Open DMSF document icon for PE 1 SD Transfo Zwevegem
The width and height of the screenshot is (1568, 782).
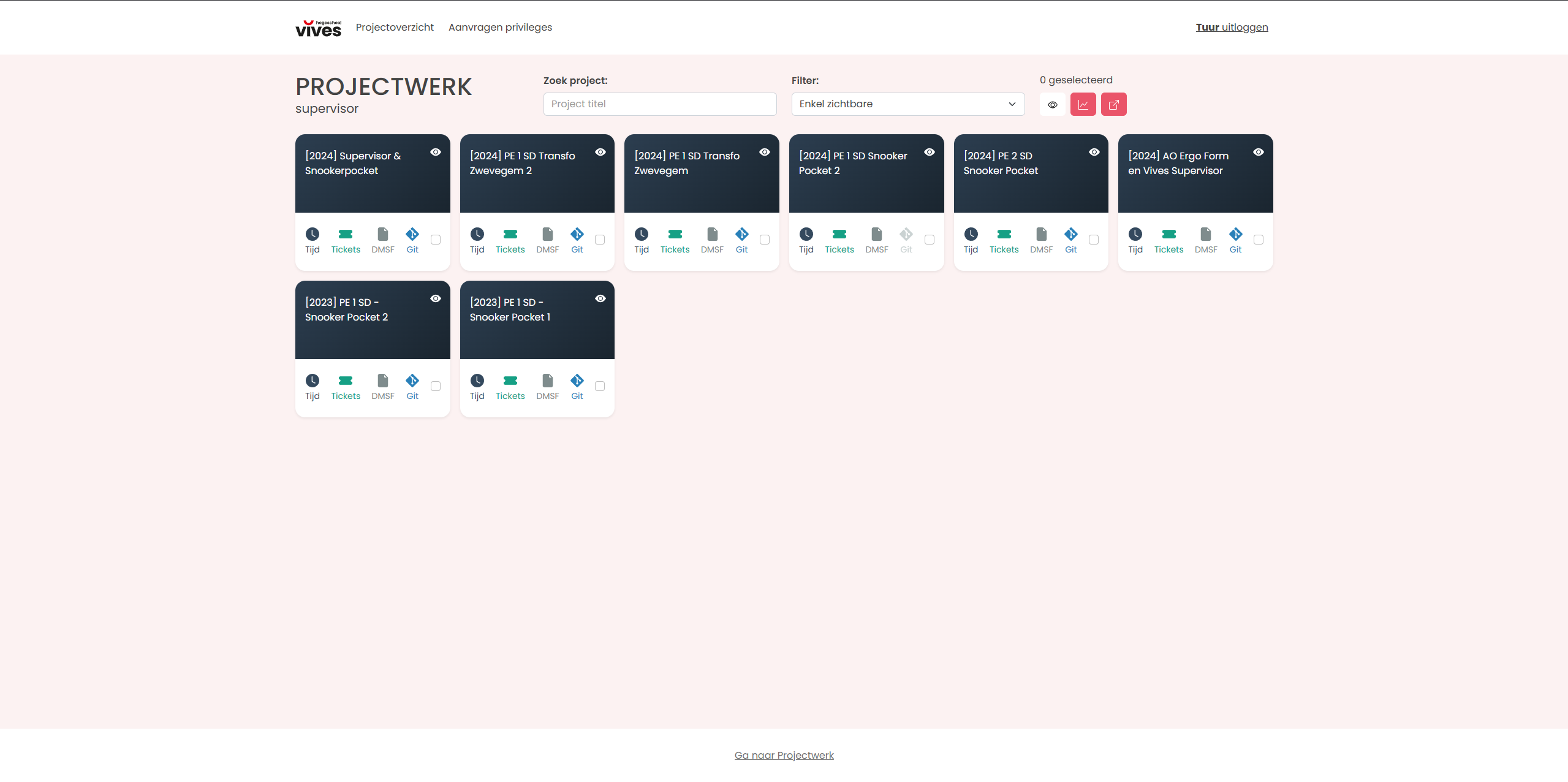click(712, 234)
